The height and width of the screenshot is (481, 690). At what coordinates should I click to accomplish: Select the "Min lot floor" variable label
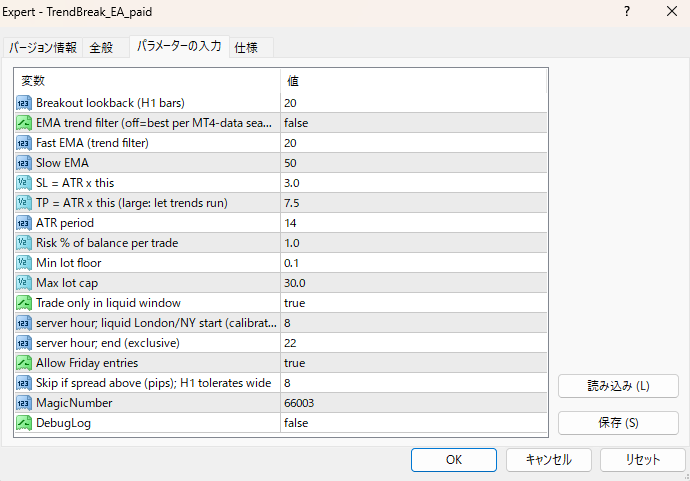[x=69, y=263]
